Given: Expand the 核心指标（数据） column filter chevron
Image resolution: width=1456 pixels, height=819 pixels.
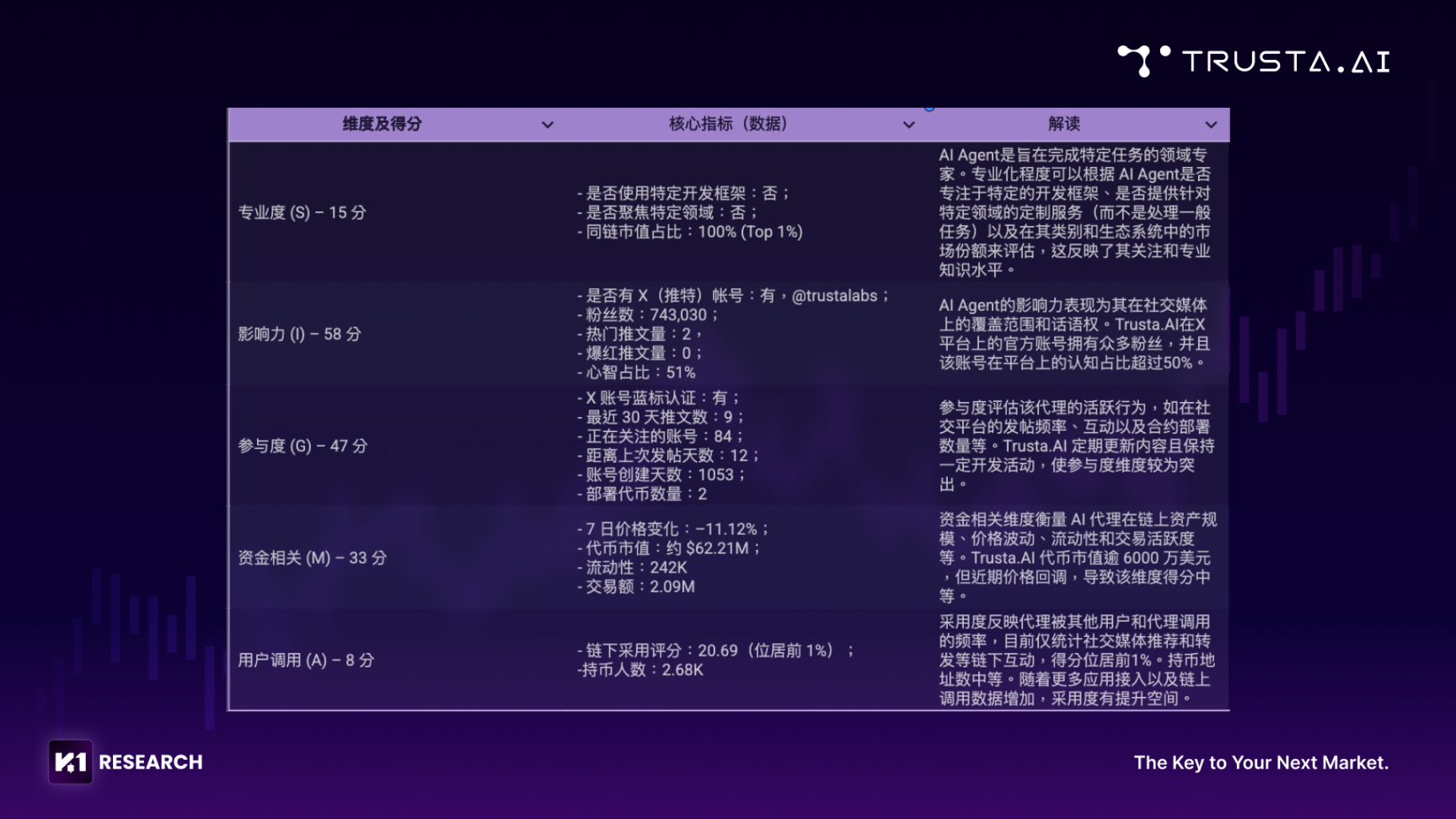Looking at the screenshot, I should [908, 125].
